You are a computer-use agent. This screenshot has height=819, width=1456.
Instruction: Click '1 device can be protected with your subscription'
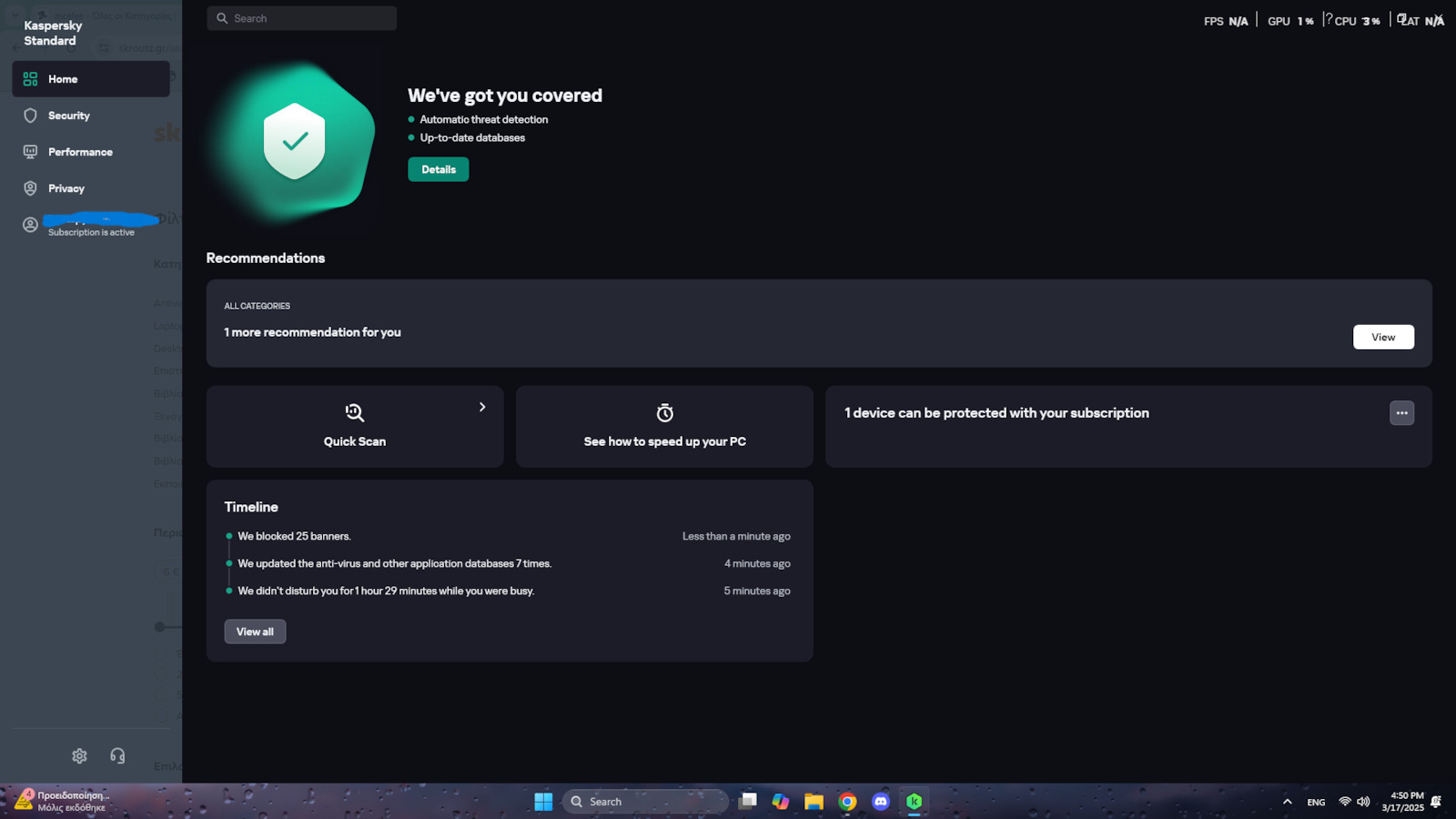[x=996, y=413]
